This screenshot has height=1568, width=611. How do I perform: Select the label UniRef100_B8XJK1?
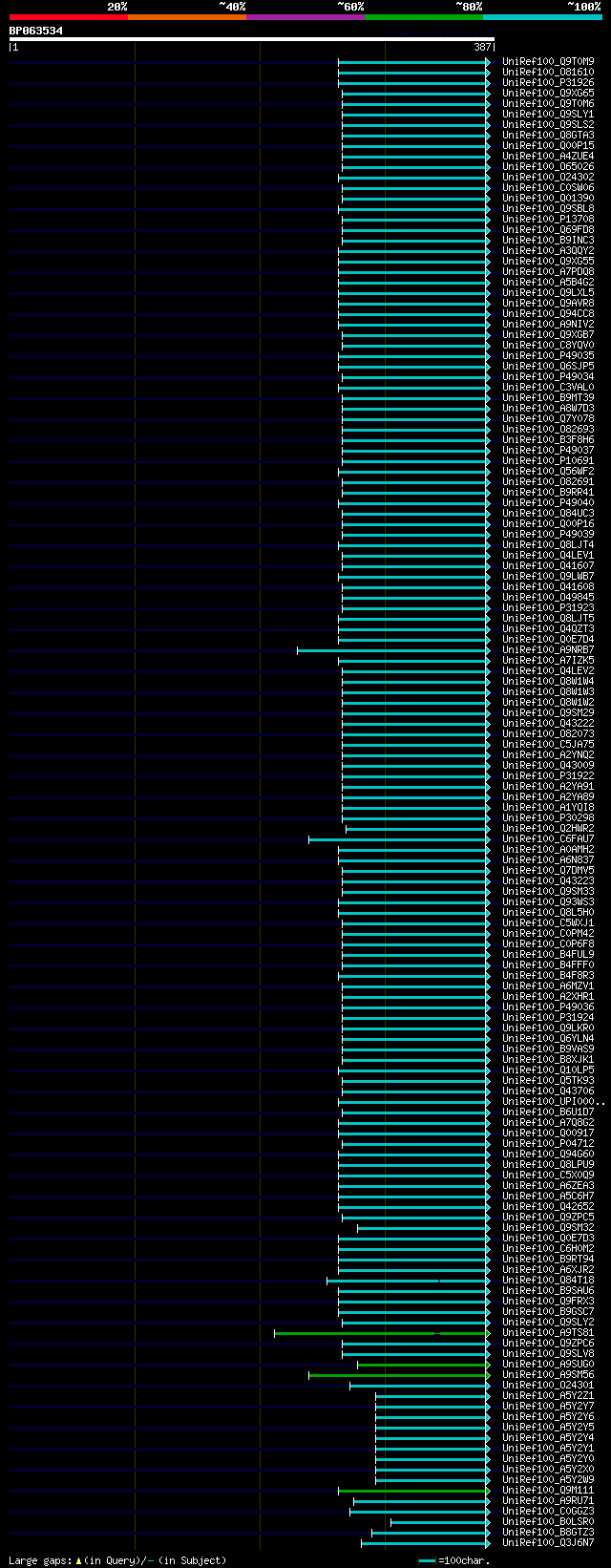[548, 1059]
